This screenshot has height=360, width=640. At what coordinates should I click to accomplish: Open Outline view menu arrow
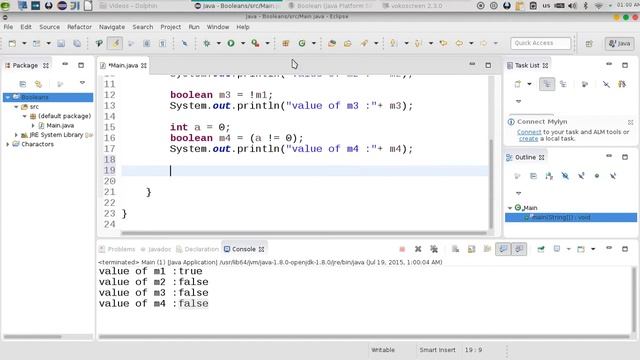519,193
